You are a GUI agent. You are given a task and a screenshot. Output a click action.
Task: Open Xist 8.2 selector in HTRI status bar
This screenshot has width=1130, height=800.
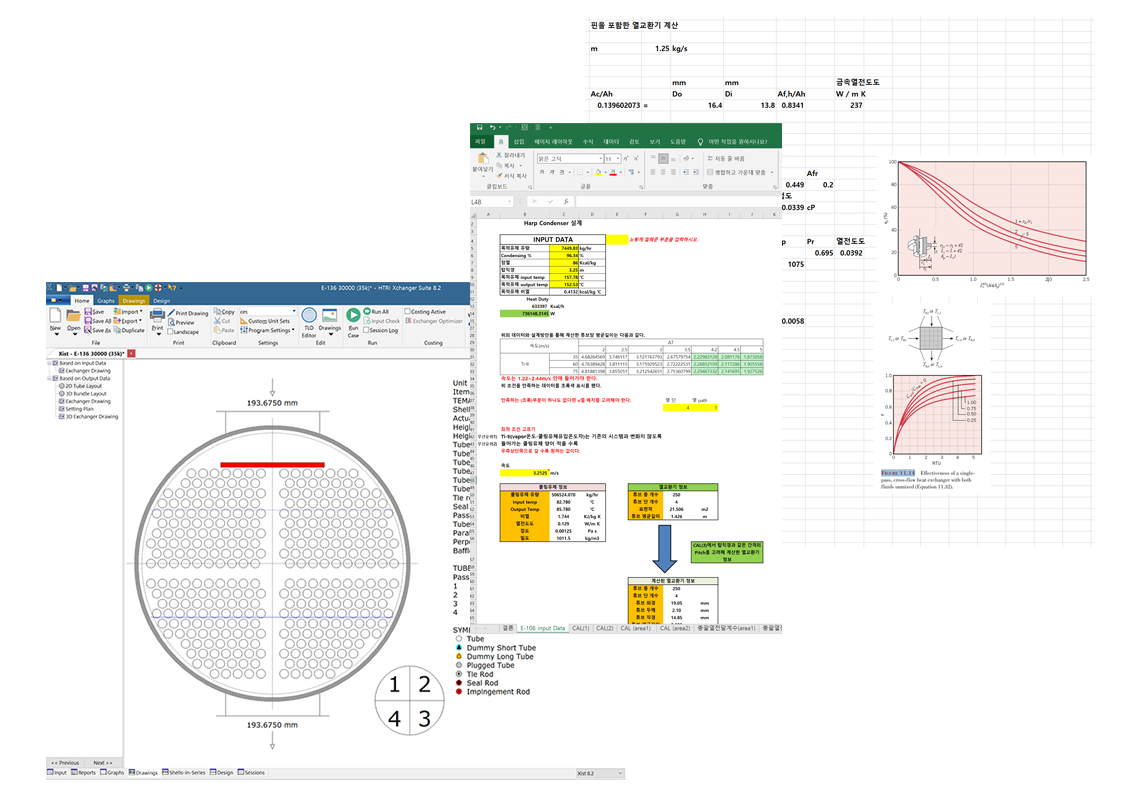point(600,773)
